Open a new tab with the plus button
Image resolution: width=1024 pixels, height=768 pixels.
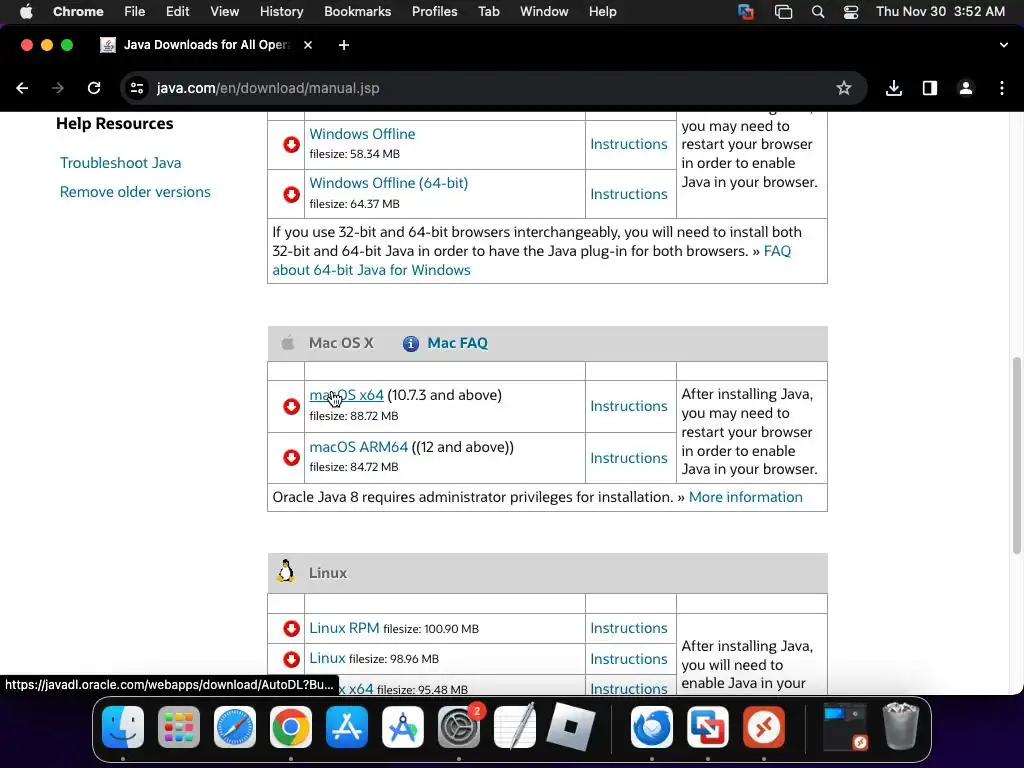coord(344,45)
